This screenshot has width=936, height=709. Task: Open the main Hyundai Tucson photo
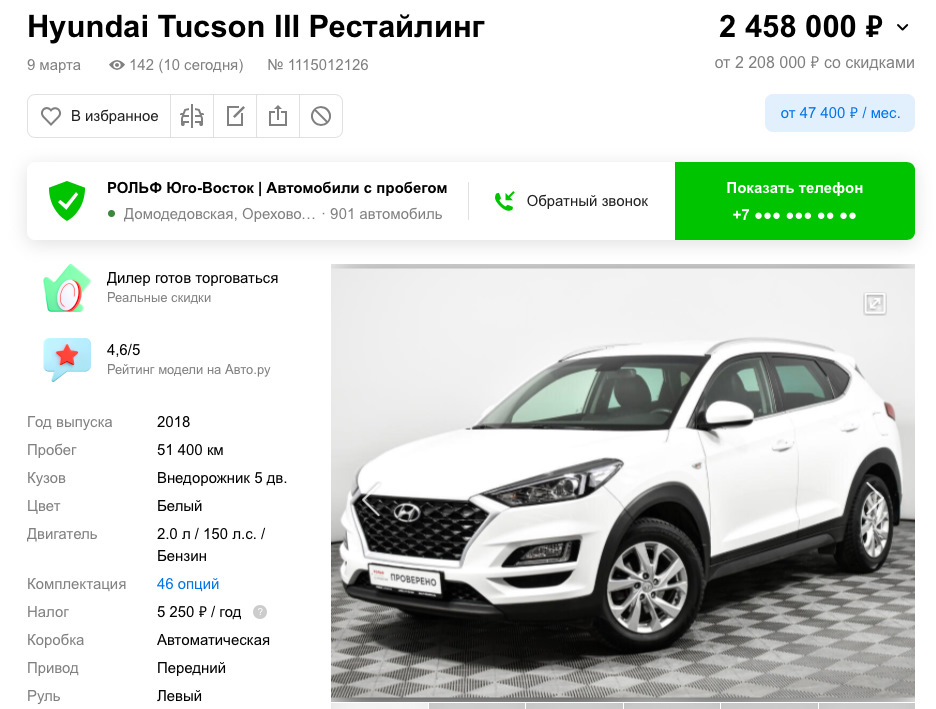tap(623, 482)
